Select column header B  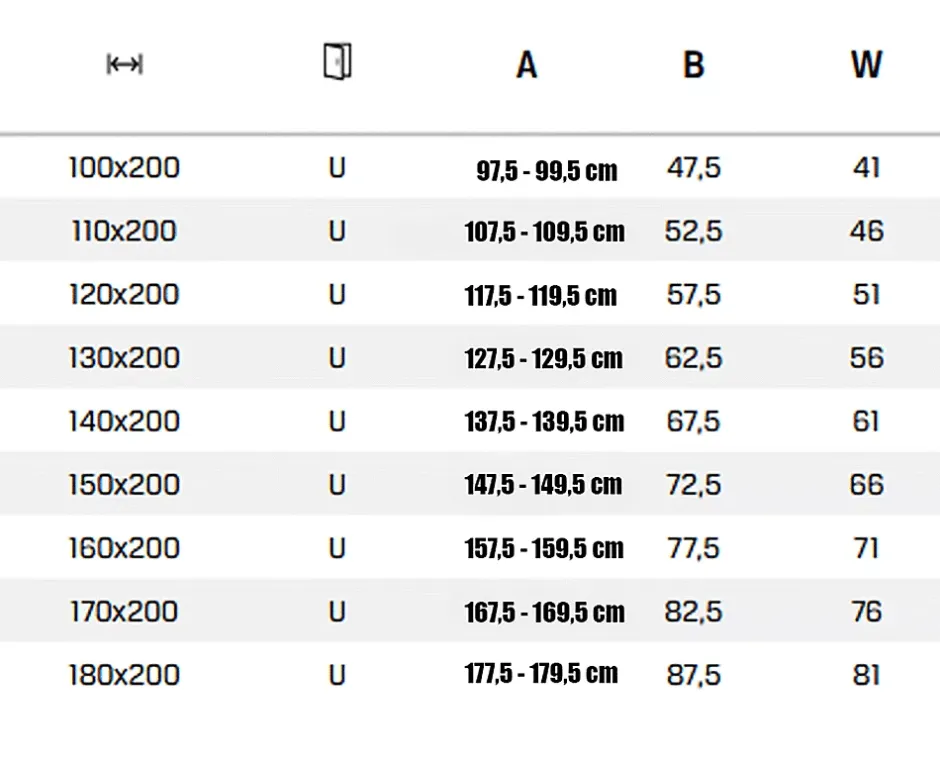pos(694,65)
